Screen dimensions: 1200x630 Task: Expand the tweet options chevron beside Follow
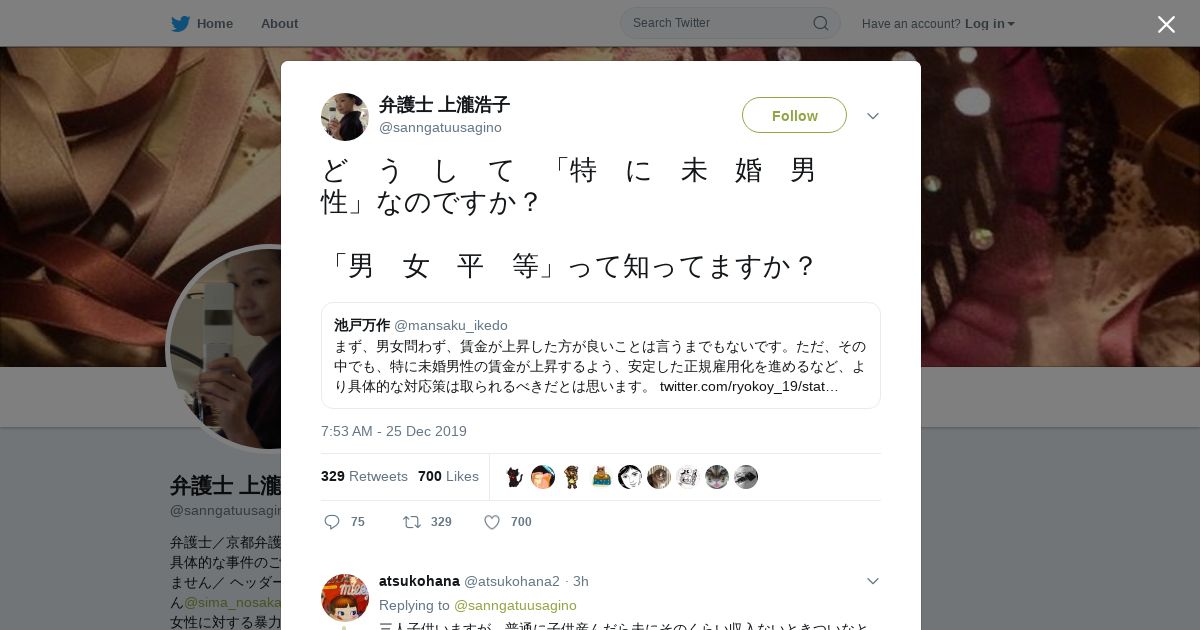(873, 116)
